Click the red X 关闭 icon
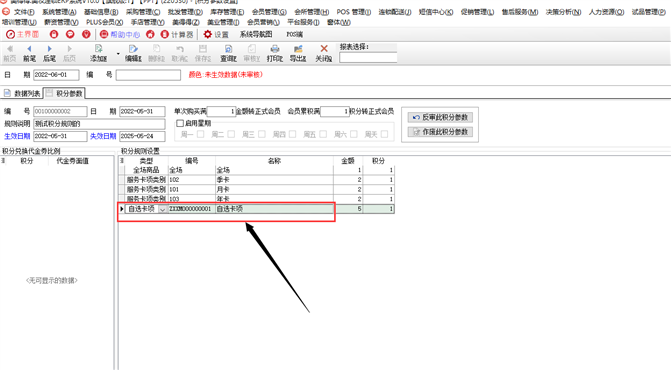This screenshot has width=671, height=370. pyautogui.click(x=324, y=49)
